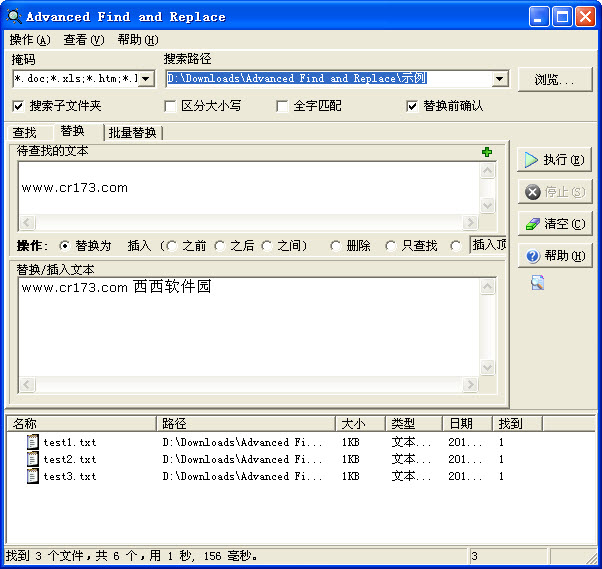
Task: Sort results by 找到 column header
Action: click(517, 424)
